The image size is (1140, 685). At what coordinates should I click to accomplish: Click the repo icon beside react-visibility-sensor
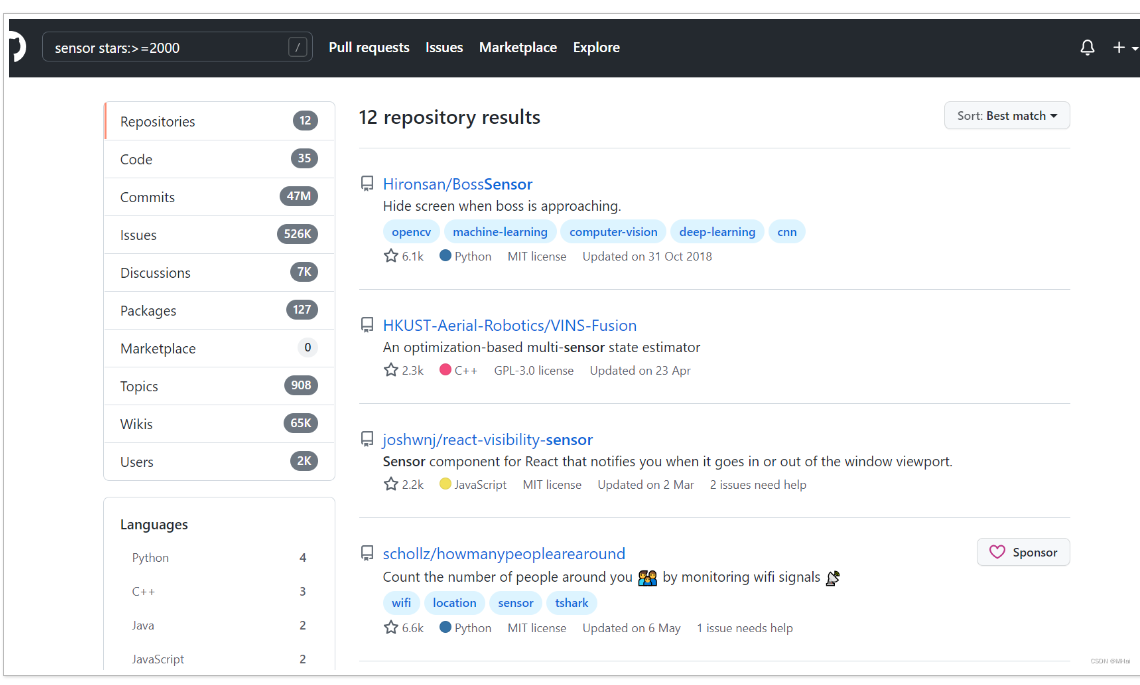pyautogui.click(x=367, y=439)
